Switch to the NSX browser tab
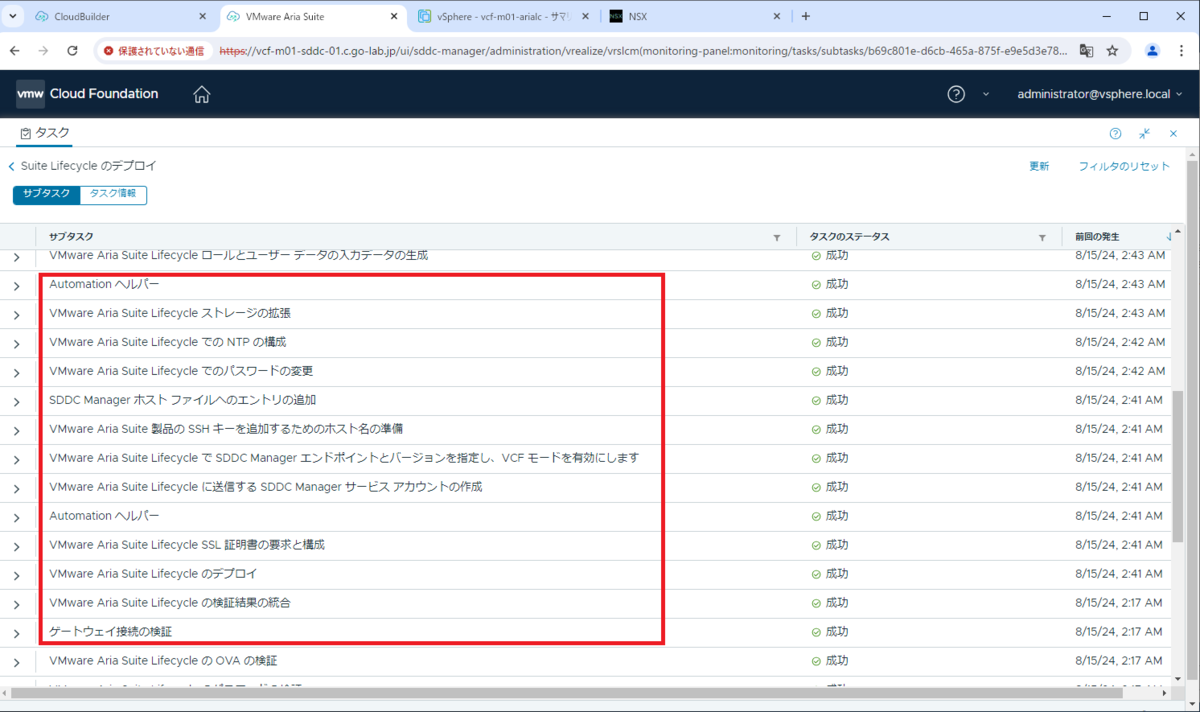 [x=695, y=16]
